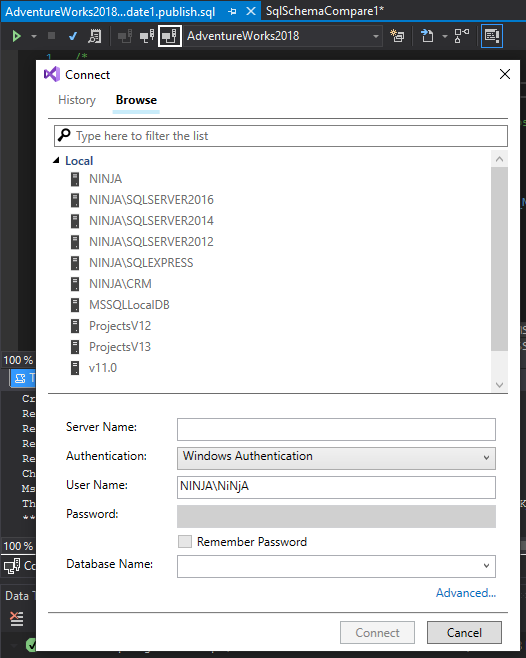Open the results output dropdown arrow

point(445,37)
